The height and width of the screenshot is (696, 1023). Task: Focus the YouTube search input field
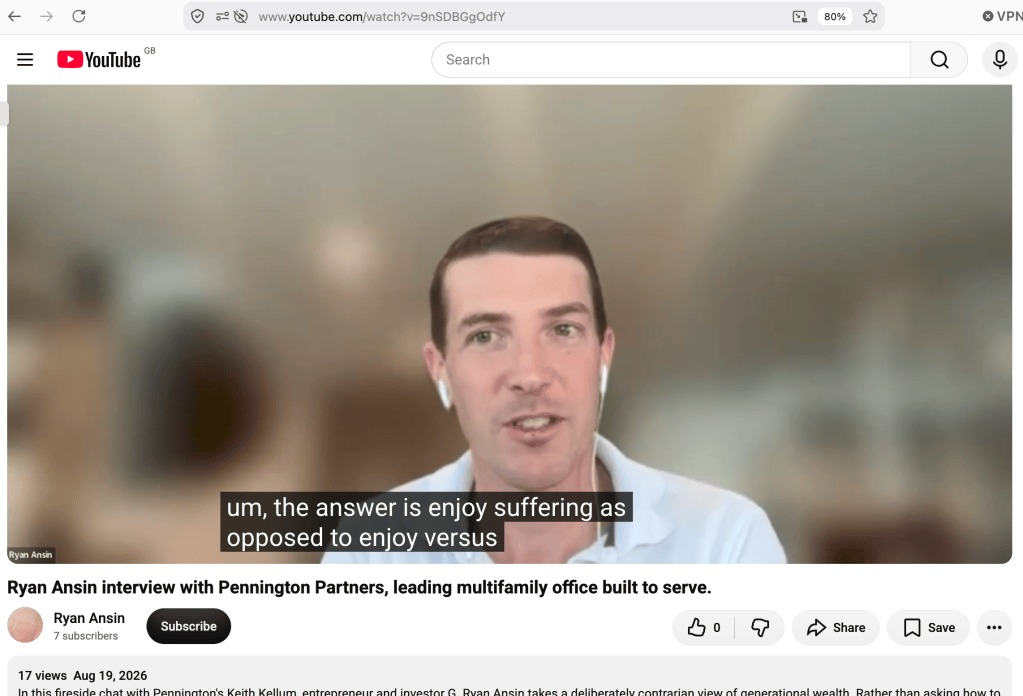[671, 59]
